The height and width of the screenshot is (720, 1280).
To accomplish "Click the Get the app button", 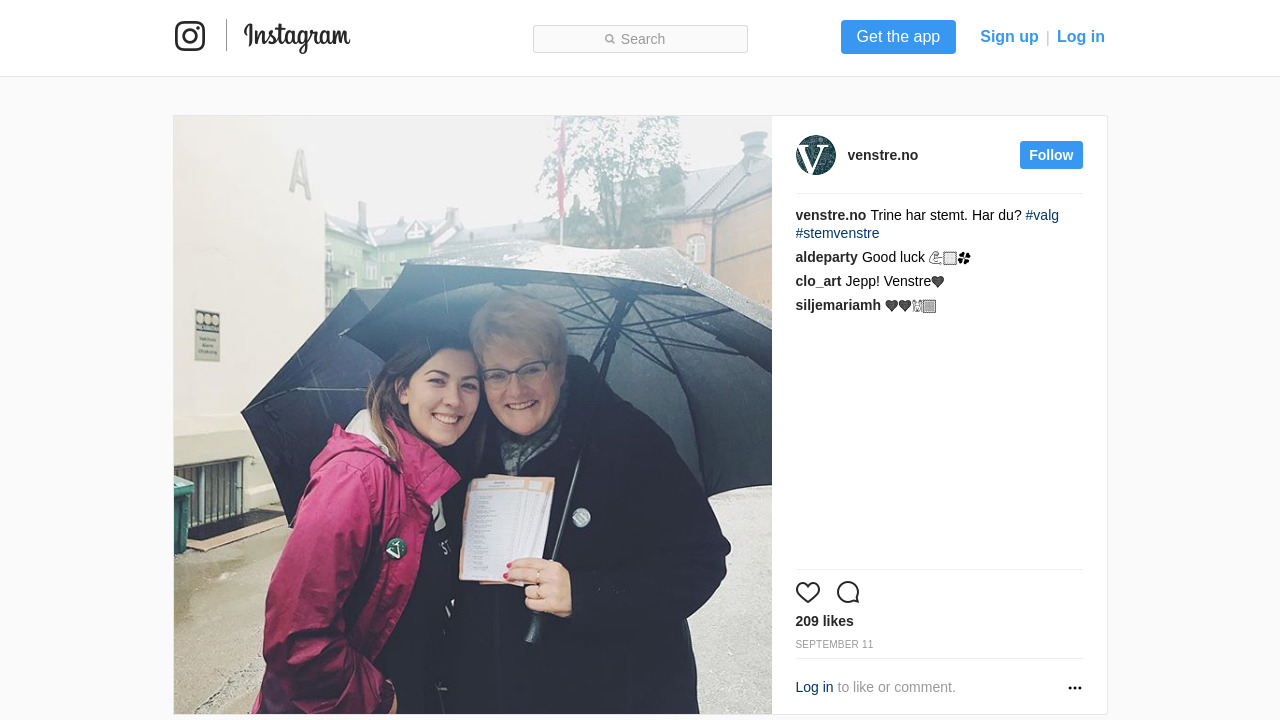I will pos(898,37).
